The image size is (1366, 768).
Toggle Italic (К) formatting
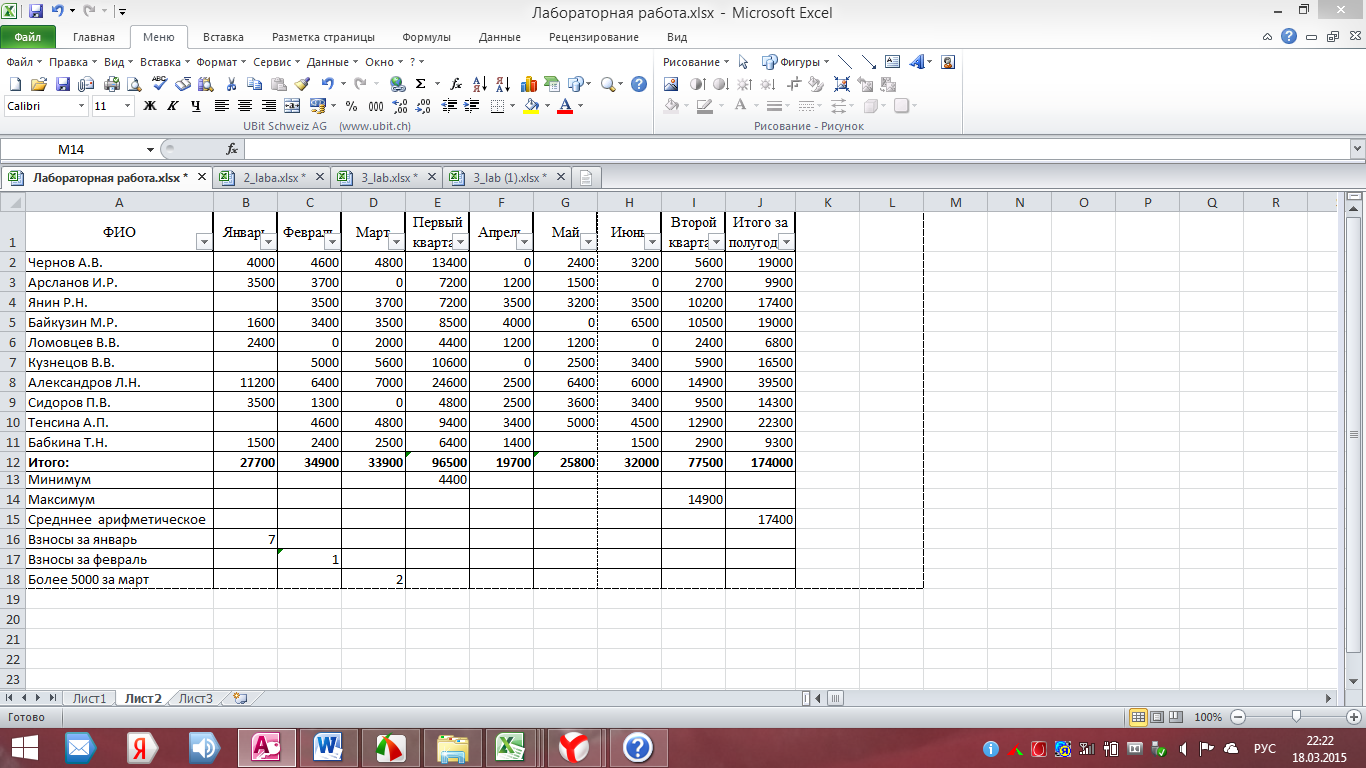point(172,105)
